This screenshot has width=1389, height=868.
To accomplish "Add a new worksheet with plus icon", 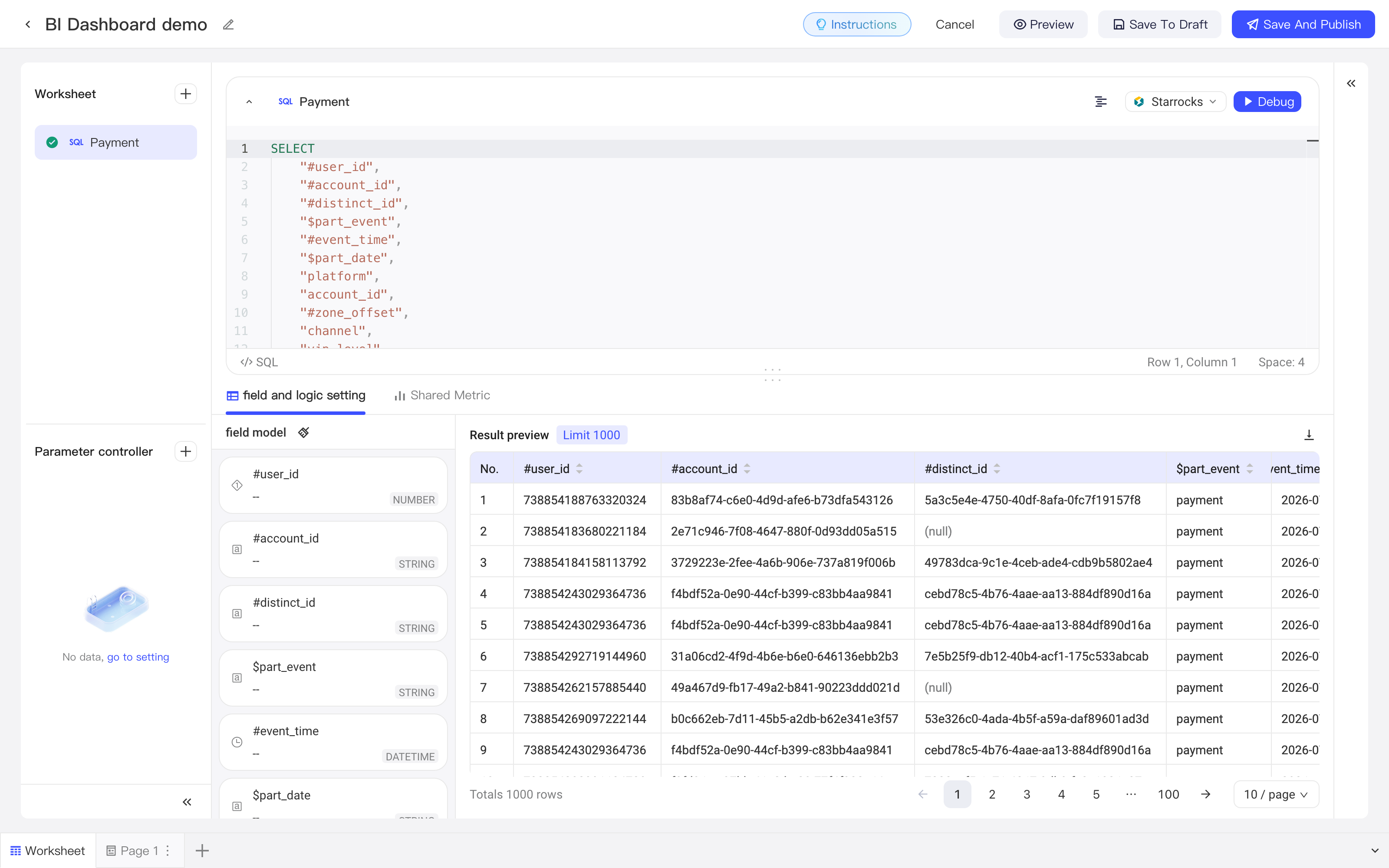I will (x=185, y=94).
